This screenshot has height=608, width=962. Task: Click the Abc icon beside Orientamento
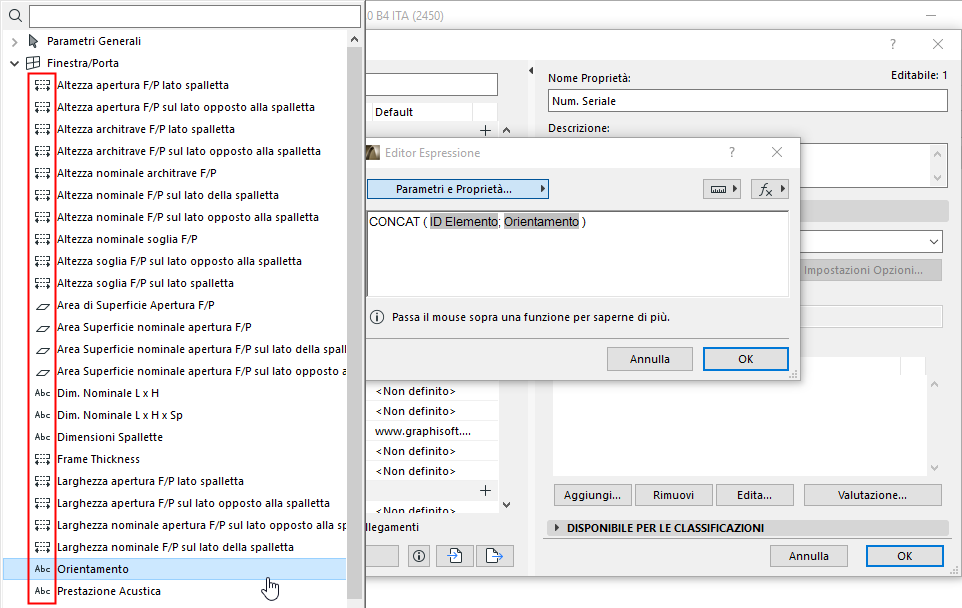(x=42, y=569)
